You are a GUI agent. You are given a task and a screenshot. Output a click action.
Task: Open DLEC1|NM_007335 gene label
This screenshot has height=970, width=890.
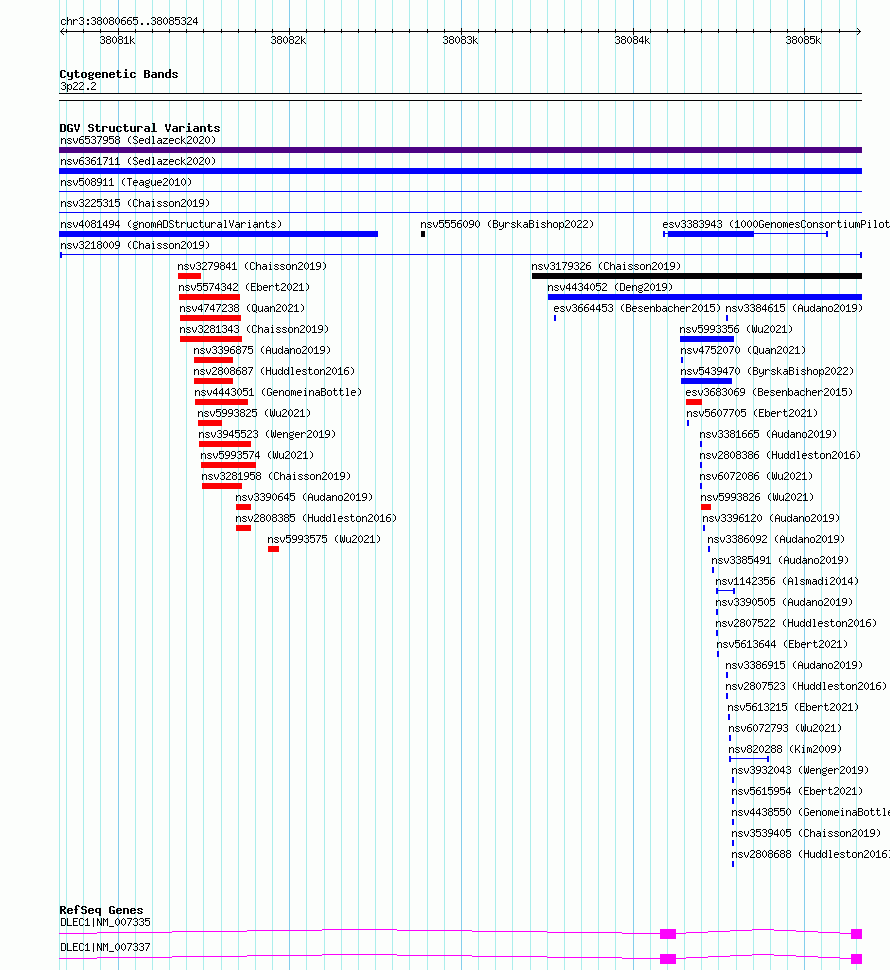click(x=105, y=923)
